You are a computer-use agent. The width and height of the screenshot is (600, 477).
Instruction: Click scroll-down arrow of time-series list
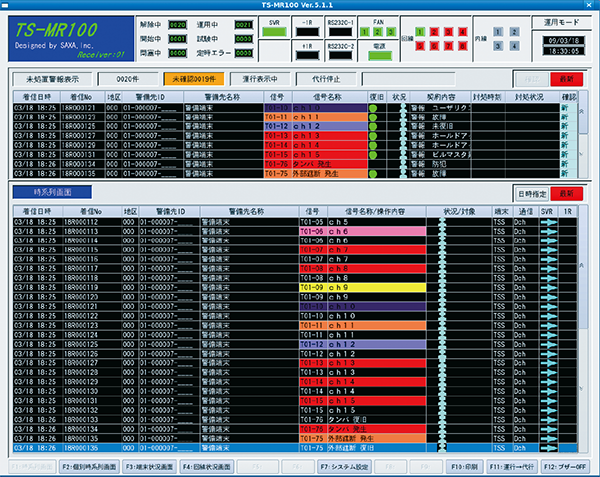582,389
